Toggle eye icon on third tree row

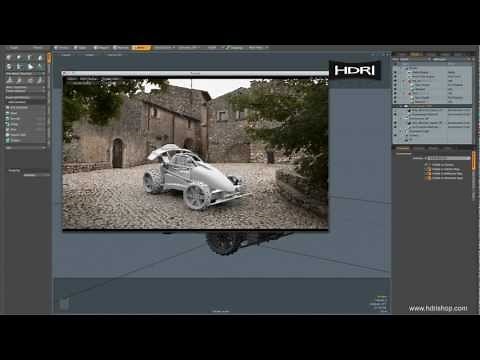(395, 77)
